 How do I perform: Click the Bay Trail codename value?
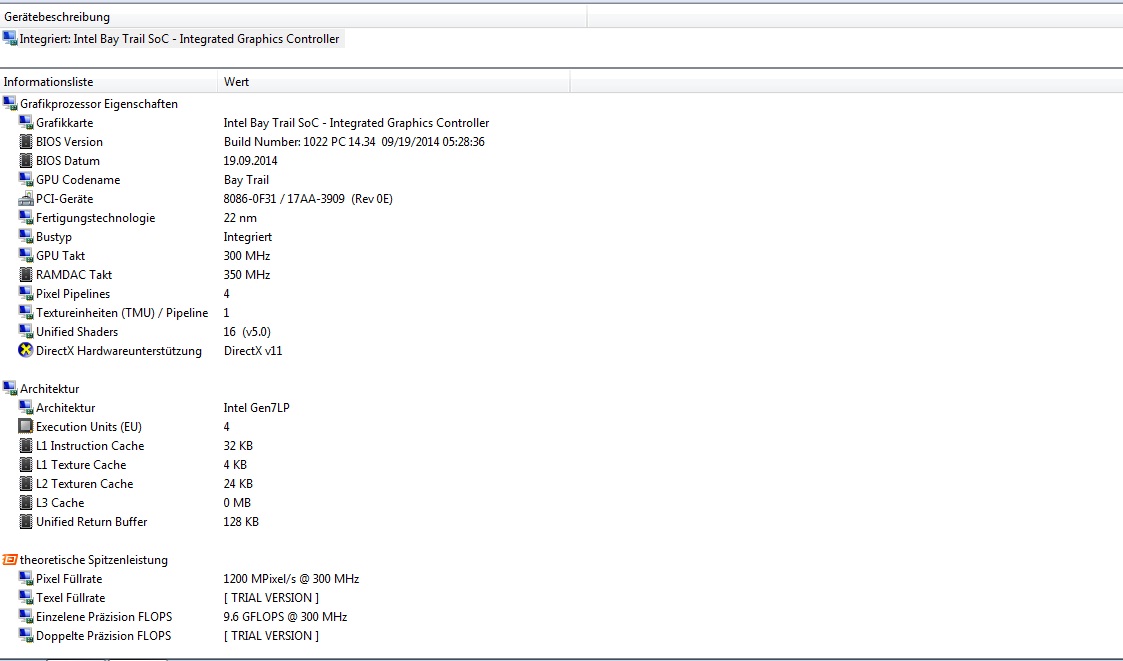(x=246, y=180)
